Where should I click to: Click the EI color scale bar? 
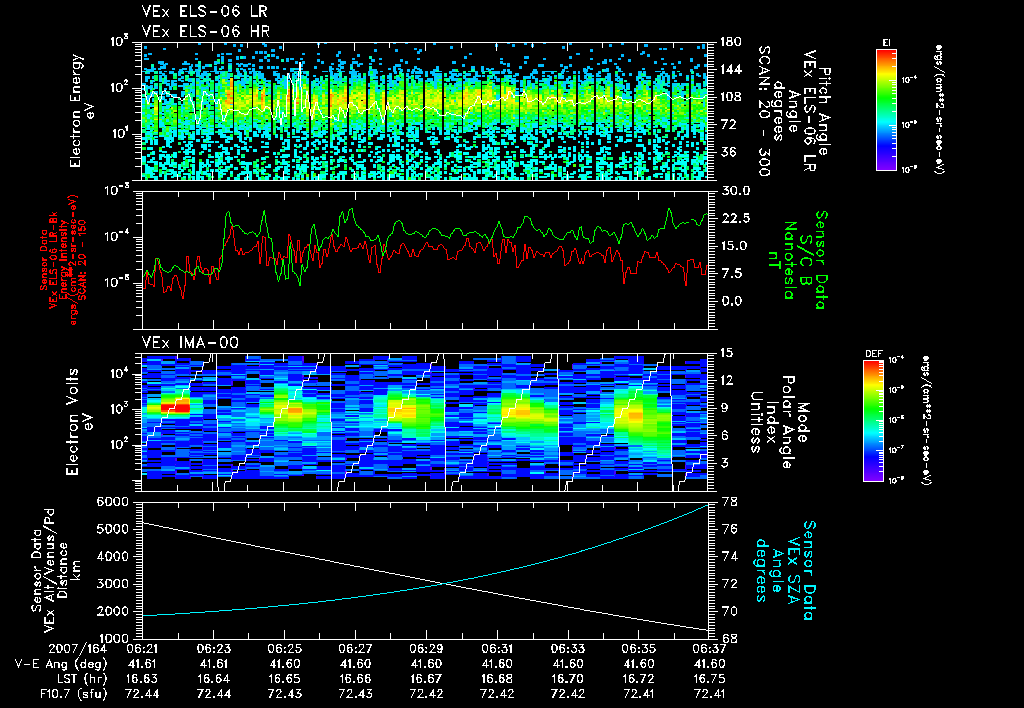[886, 109]
